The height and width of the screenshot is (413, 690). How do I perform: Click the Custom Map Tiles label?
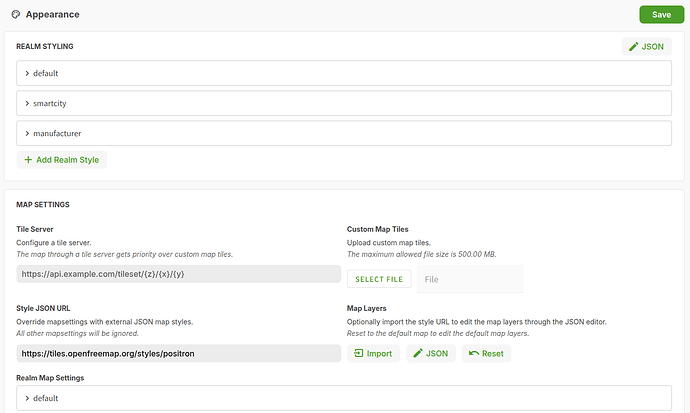click(378, 229)
